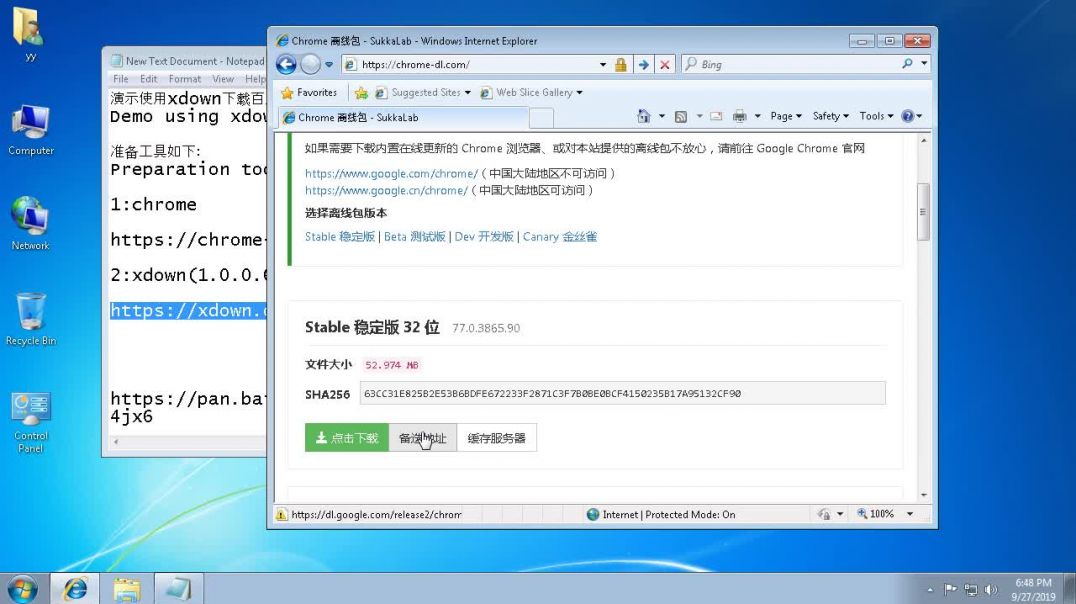
Task: Select the yy folder desktop icon
Action: pos(29,34)
